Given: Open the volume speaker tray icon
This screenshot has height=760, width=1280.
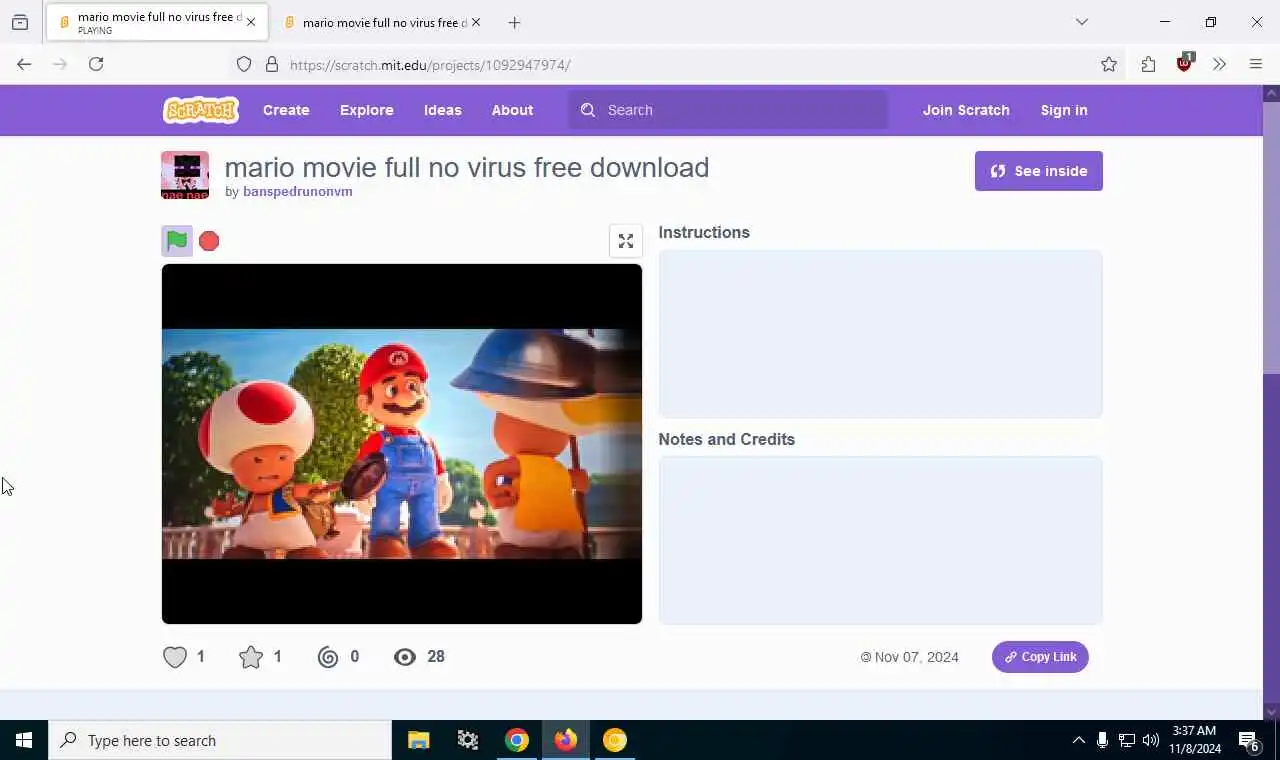Looking at the screenshot, I should click(1151, 741).
